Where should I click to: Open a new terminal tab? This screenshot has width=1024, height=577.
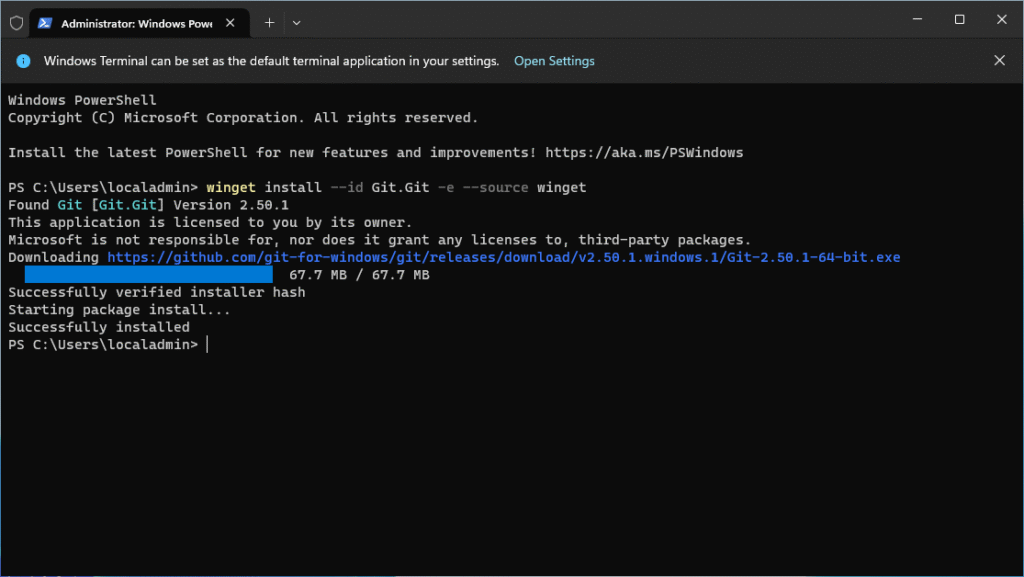(x=269, y=22)
